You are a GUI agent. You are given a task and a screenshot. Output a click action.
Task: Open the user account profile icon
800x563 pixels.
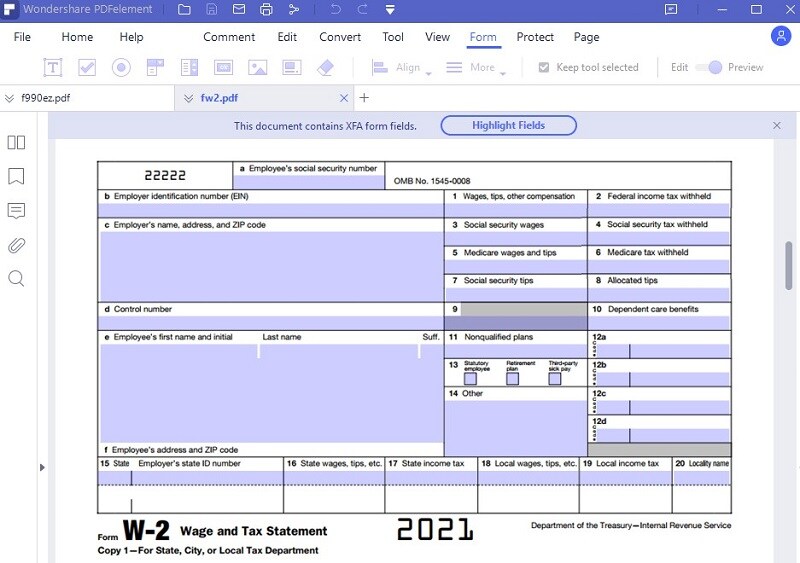(781, 36)
